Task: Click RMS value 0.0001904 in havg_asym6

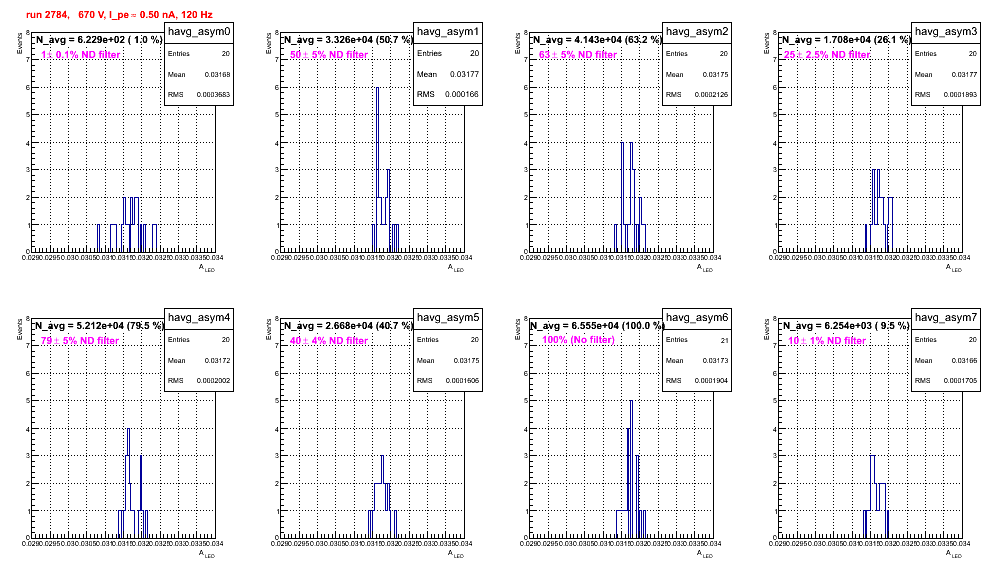Action: click(711, 381)
